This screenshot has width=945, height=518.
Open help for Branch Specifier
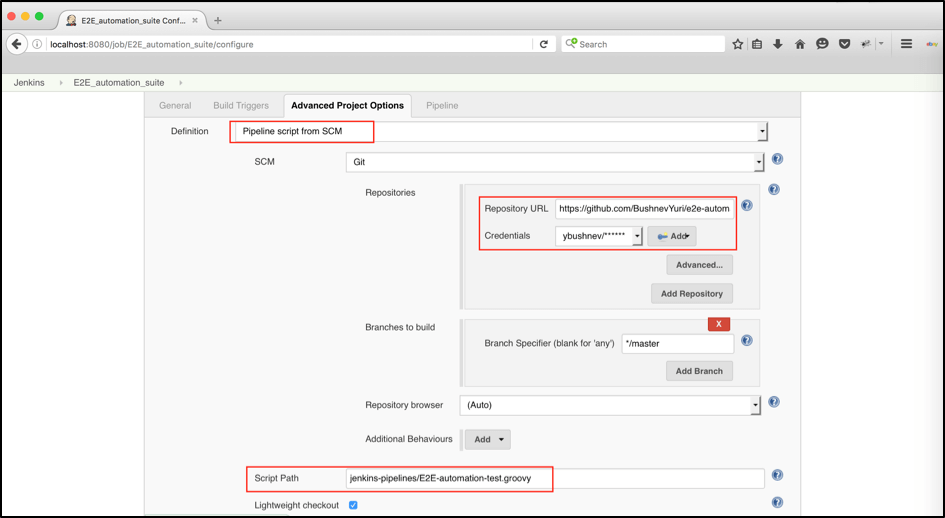pos(747,341)
